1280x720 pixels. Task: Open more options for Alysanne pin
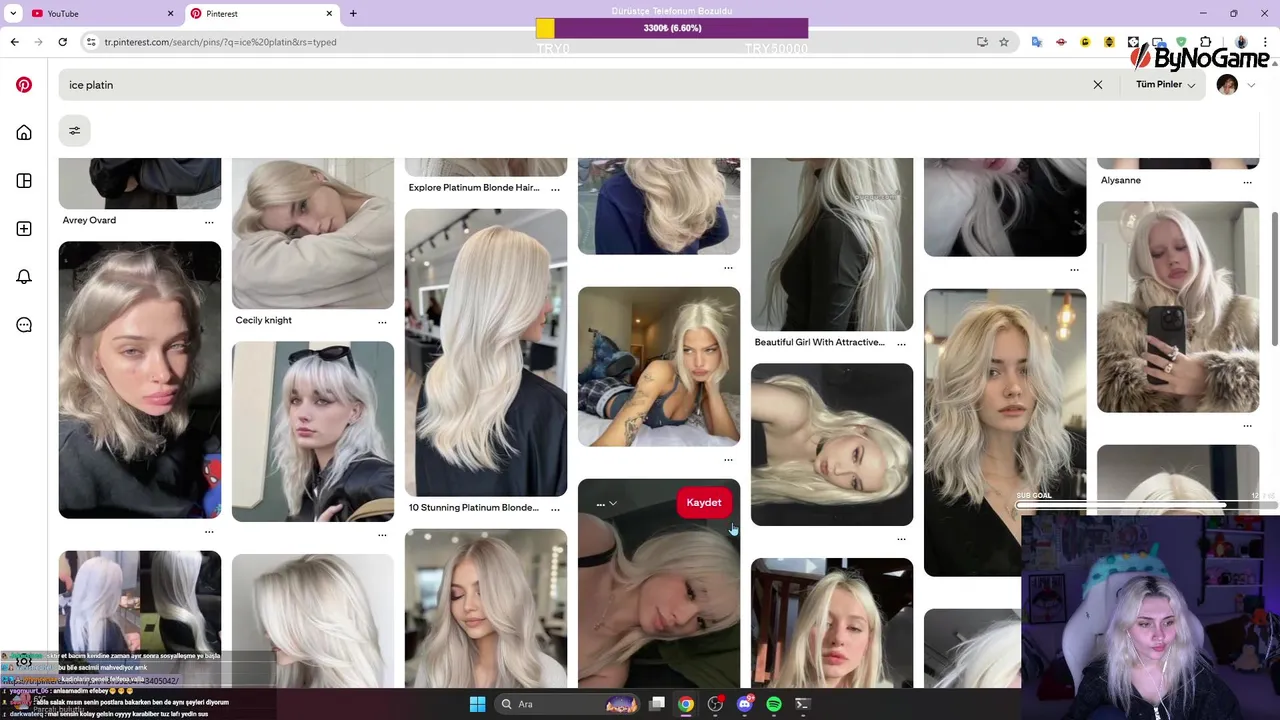[1247, 182]
